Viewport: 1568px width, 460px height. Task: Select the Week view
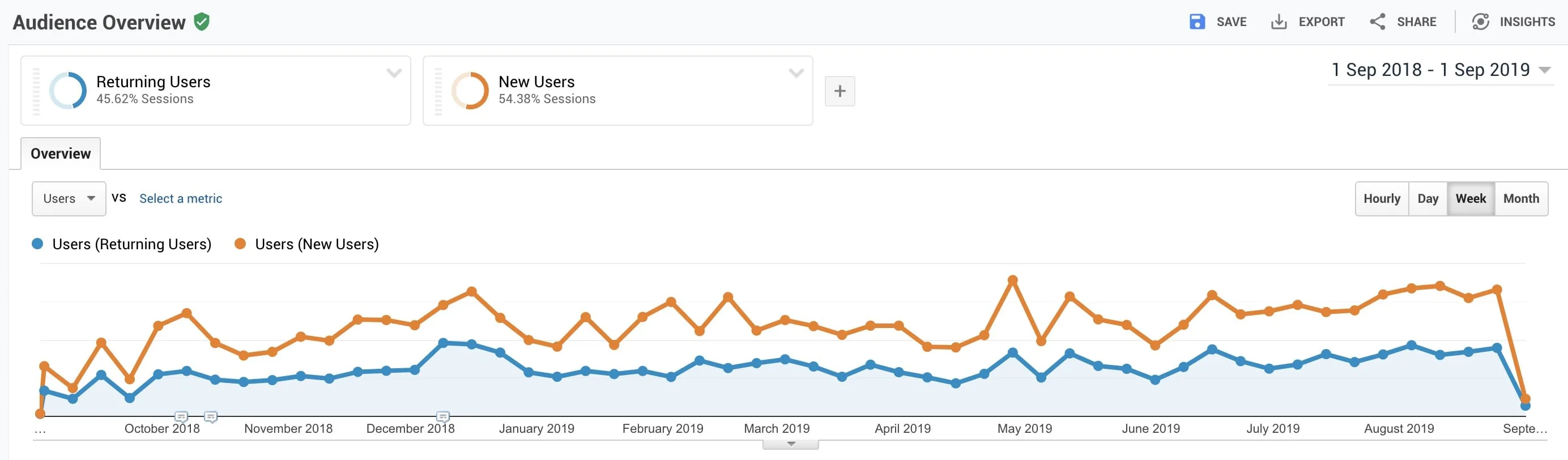coord(1471,199)
